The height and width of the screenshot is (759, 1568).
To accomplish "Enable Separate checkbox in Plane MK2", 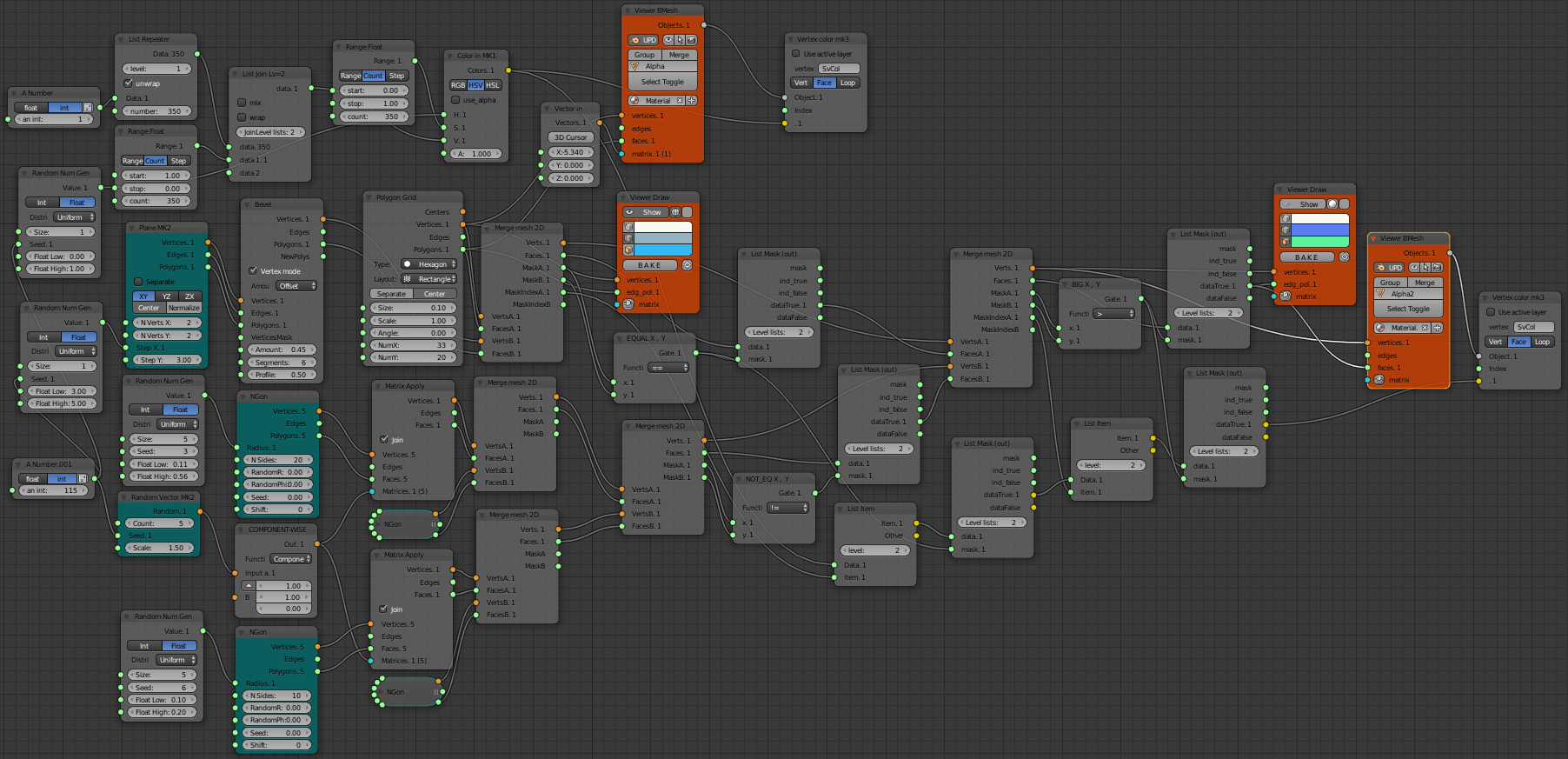I will pyautogui.click(x=138, y=282).
